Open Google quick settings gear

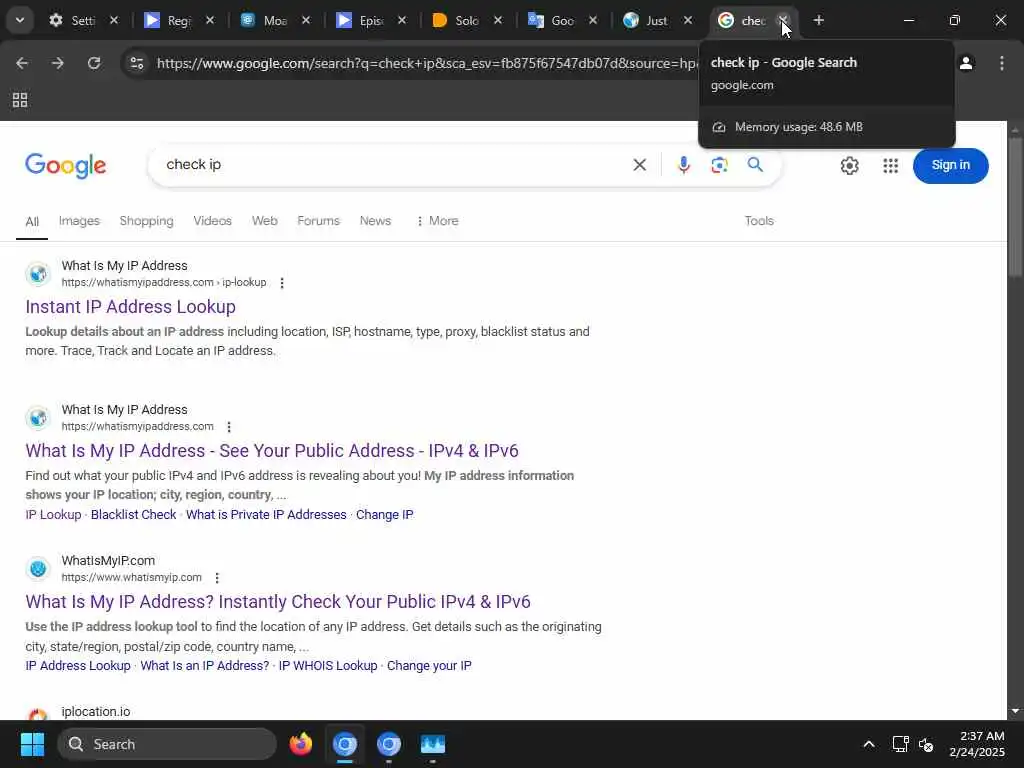(849, 166)
